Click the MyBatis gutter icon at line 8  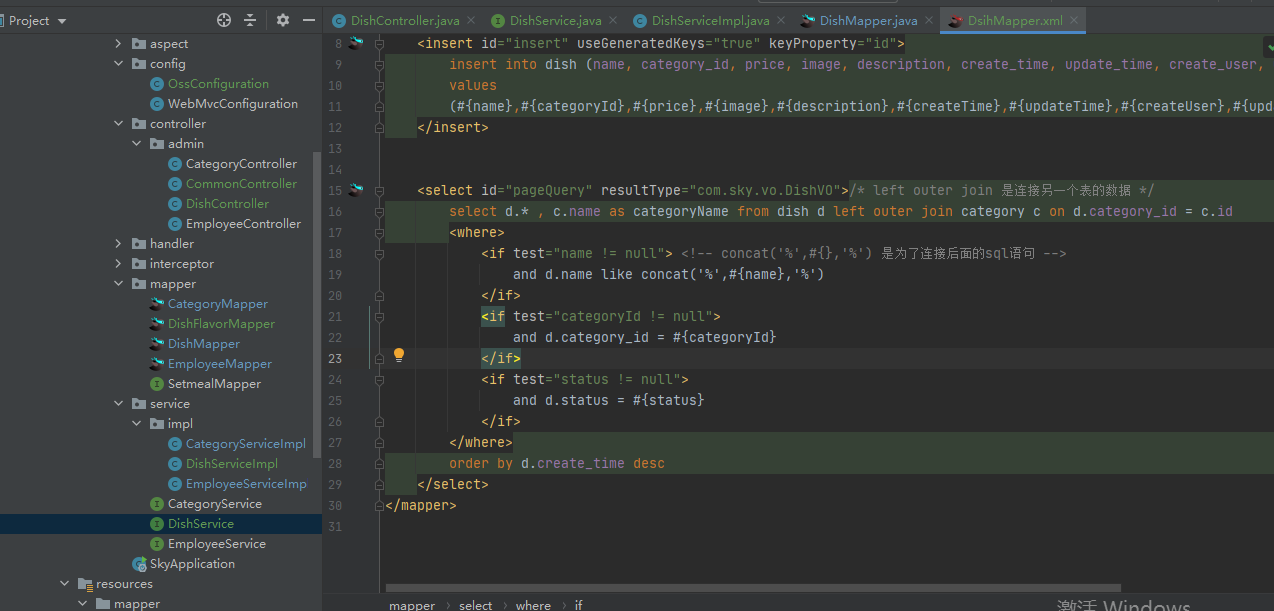[355, 43]
